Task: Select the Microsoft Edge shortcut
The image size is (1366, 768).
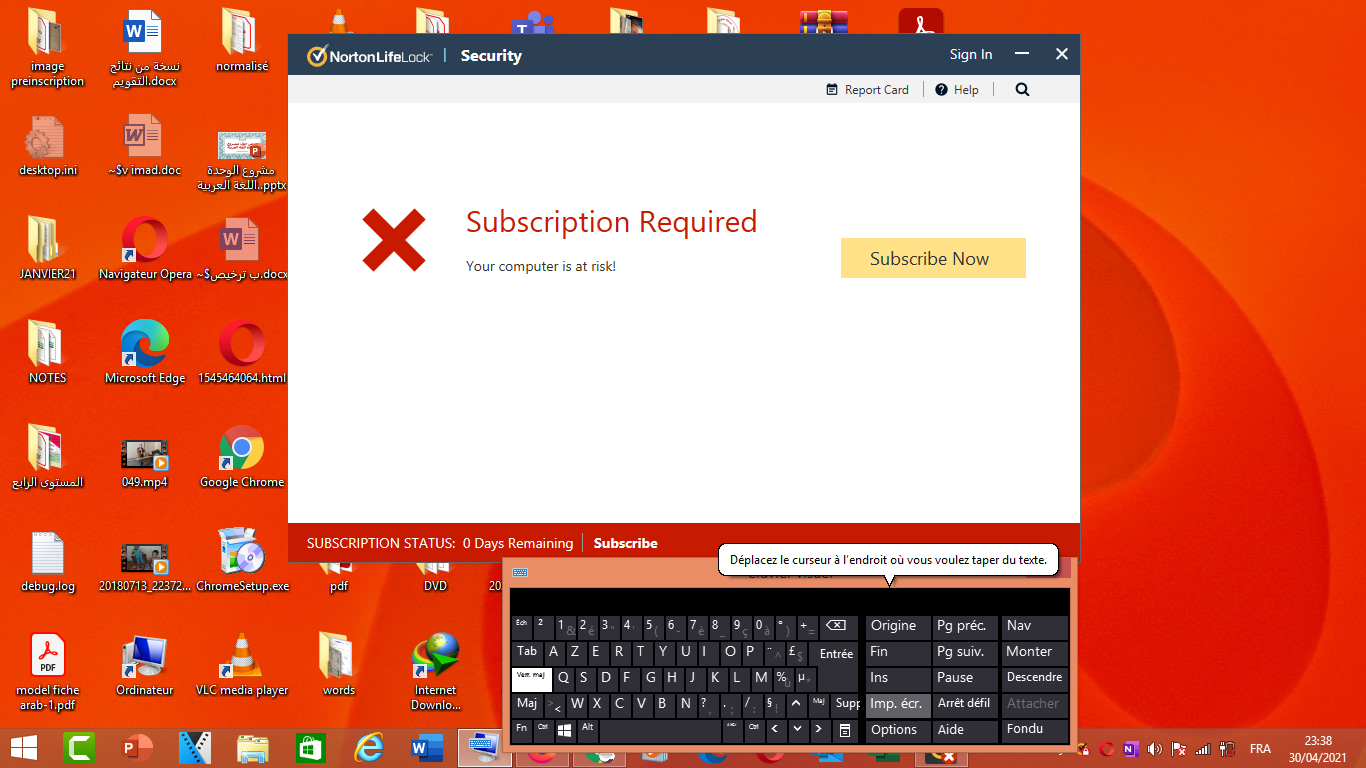Action: click(144, 352)
